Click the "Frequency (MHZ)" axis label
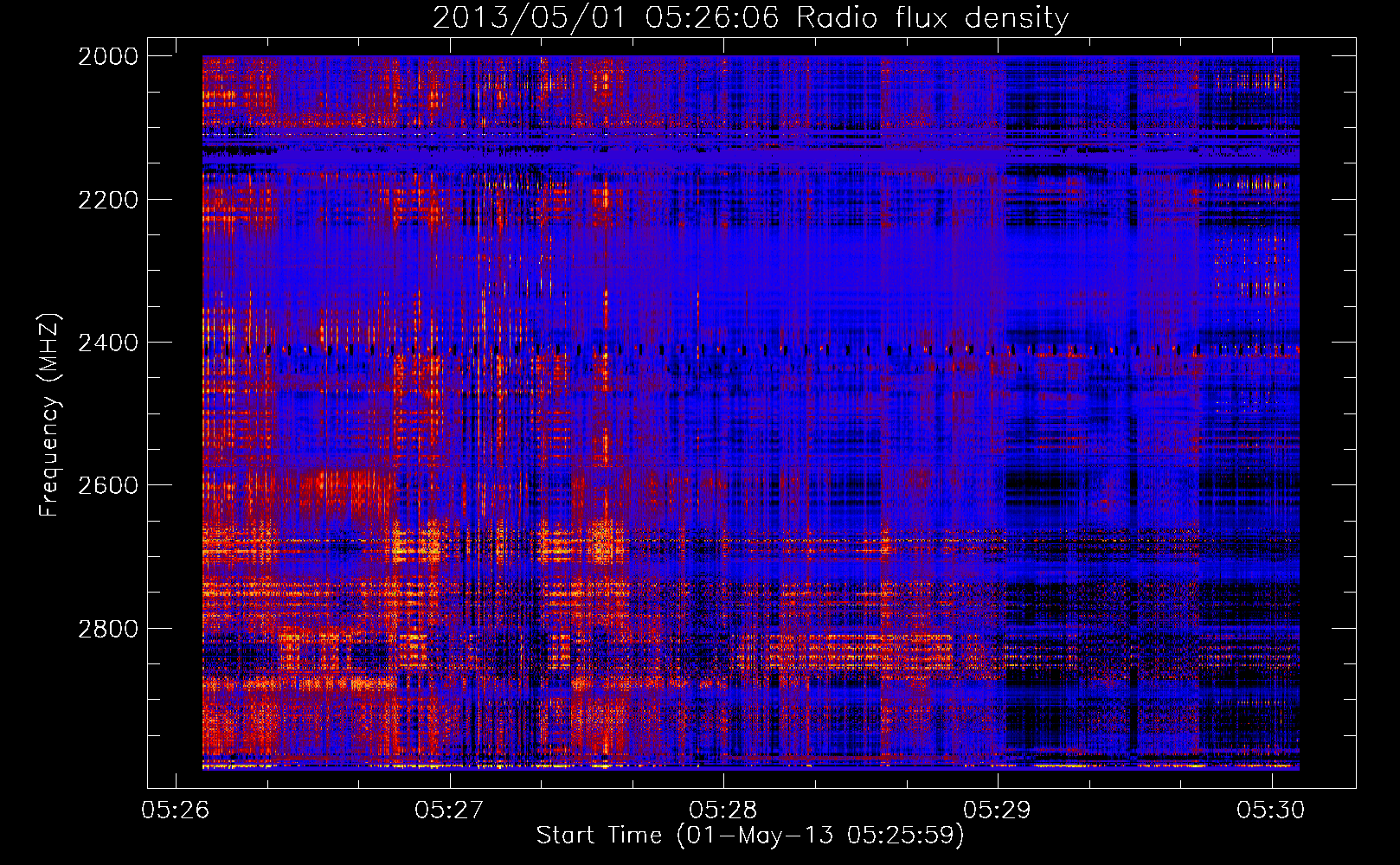This screenshot has height=865, width=1400. pyautogui.click(x=49, y=415)
